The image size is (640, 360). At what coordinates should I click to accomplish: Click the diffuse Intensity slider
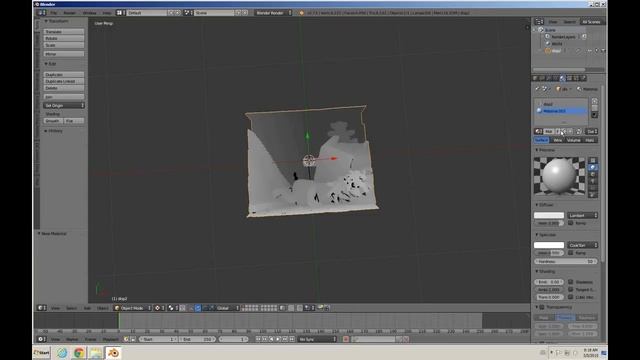coord(549,223)
